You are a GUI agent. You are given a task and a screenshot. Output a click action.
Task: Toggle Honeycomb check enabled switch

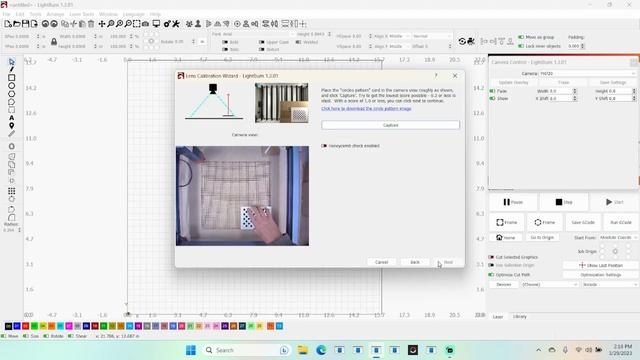coord(324,146)
